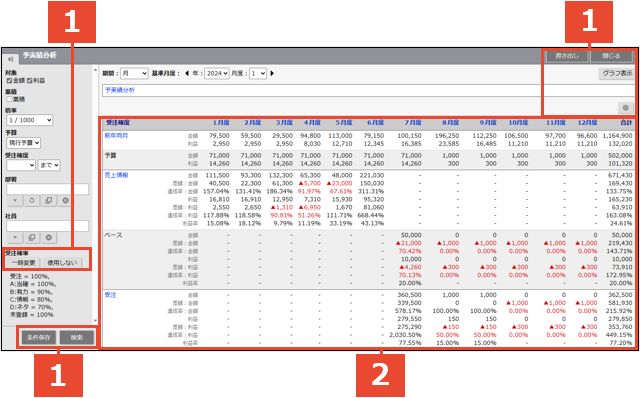Click the 4月度 column header

coord(312,122)
